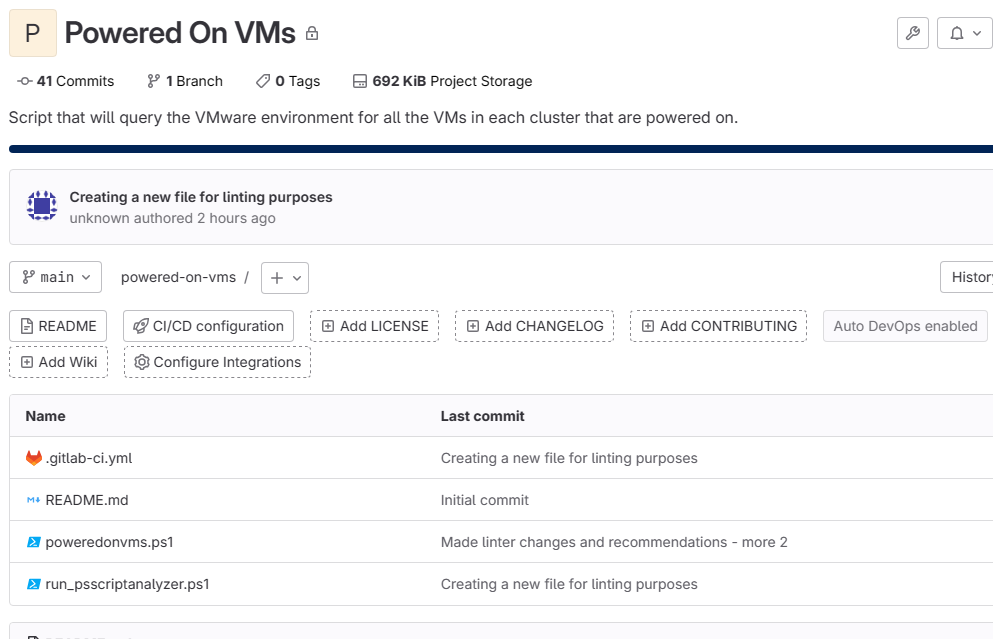Open the README.md file
The width and height of the screenshot is (993, 639).
(x=86, y=500)
